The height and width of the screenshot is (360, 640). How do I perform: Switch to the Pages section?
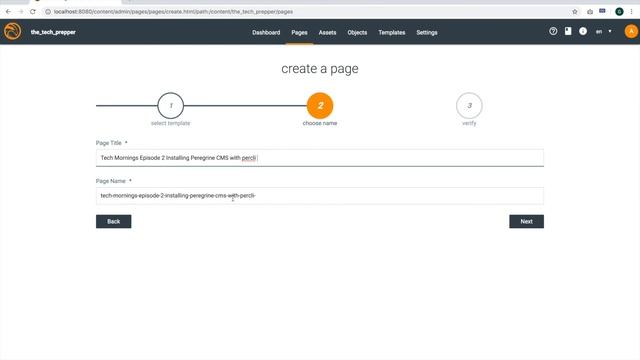[x=299, y=32]
